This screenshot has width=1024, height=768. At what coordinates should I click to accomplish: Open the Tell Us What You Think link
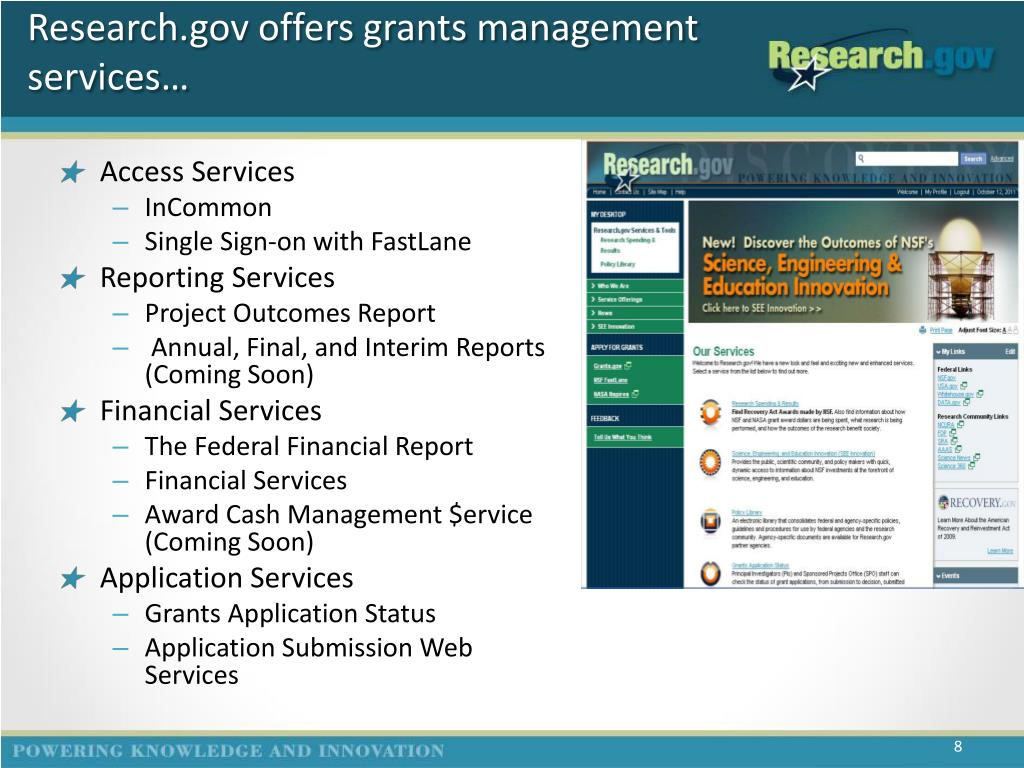[x=622, y=437]
